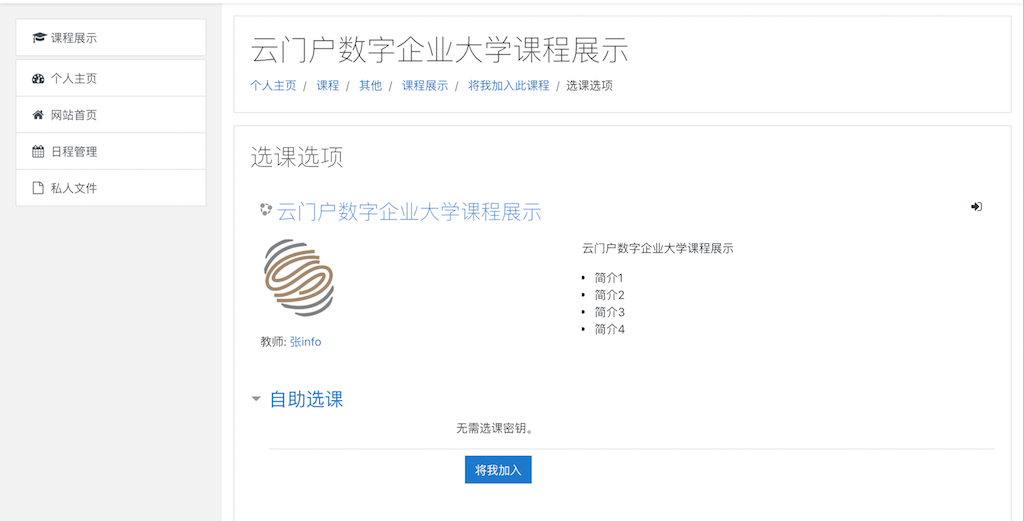Click the file icon beside 私人文件
Screen dimensions: 1024x521
[38, 189]
